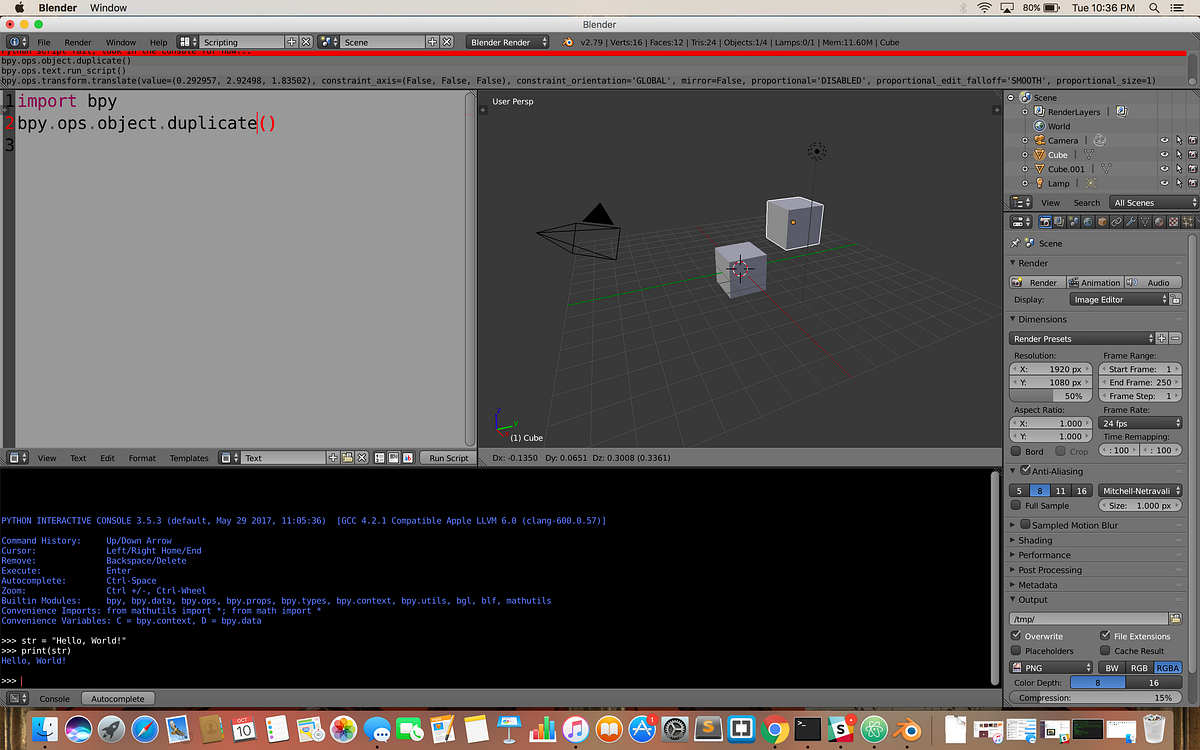Switch to the Console tab at the bottom
This screenshot has height=750, width=1200.
point(54,698)
